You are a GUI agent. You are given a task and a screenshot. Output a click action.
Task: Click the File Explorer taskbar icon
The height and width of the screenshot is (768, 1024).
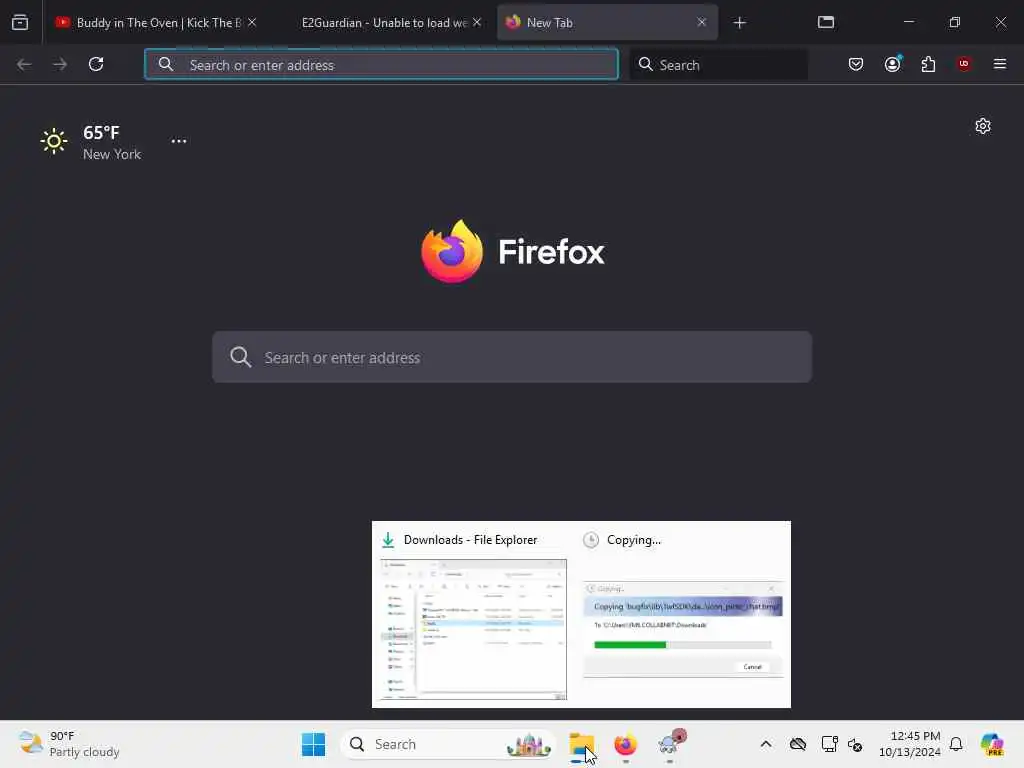[x=581, y=744]
